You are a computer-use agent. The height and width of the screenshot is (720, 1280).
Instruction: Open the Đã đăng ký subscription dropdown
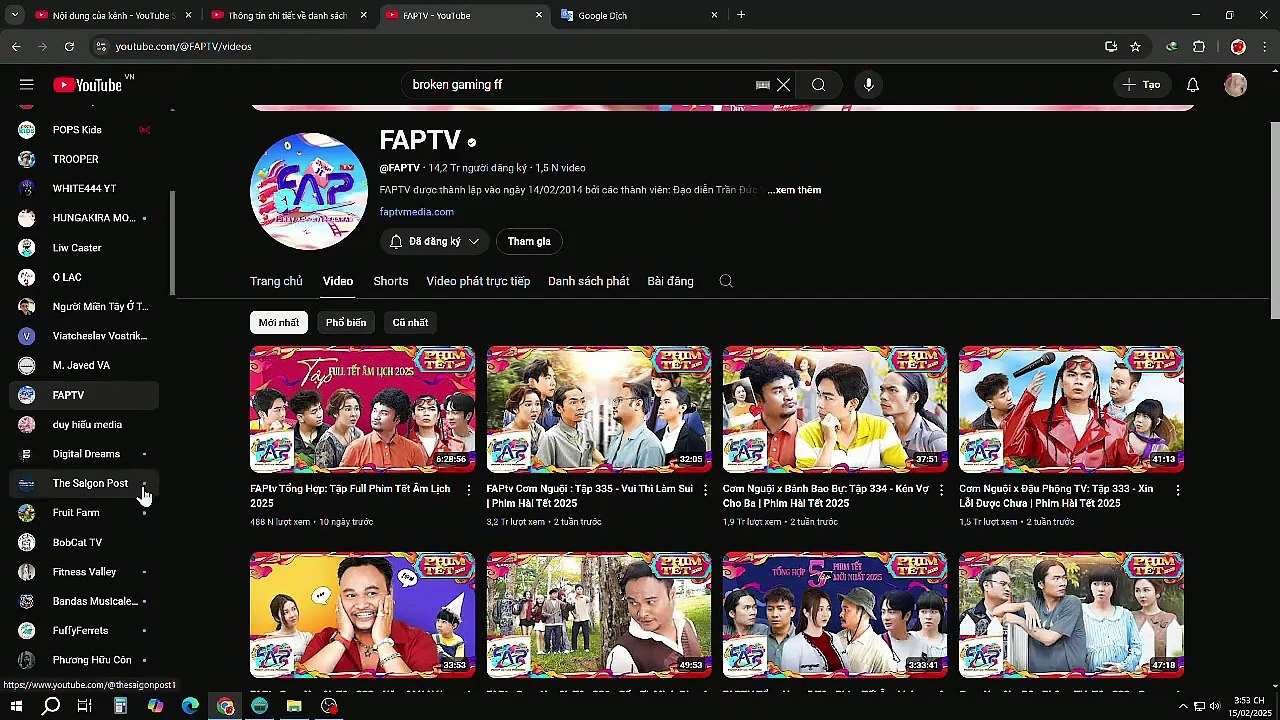tap(434, 241)
